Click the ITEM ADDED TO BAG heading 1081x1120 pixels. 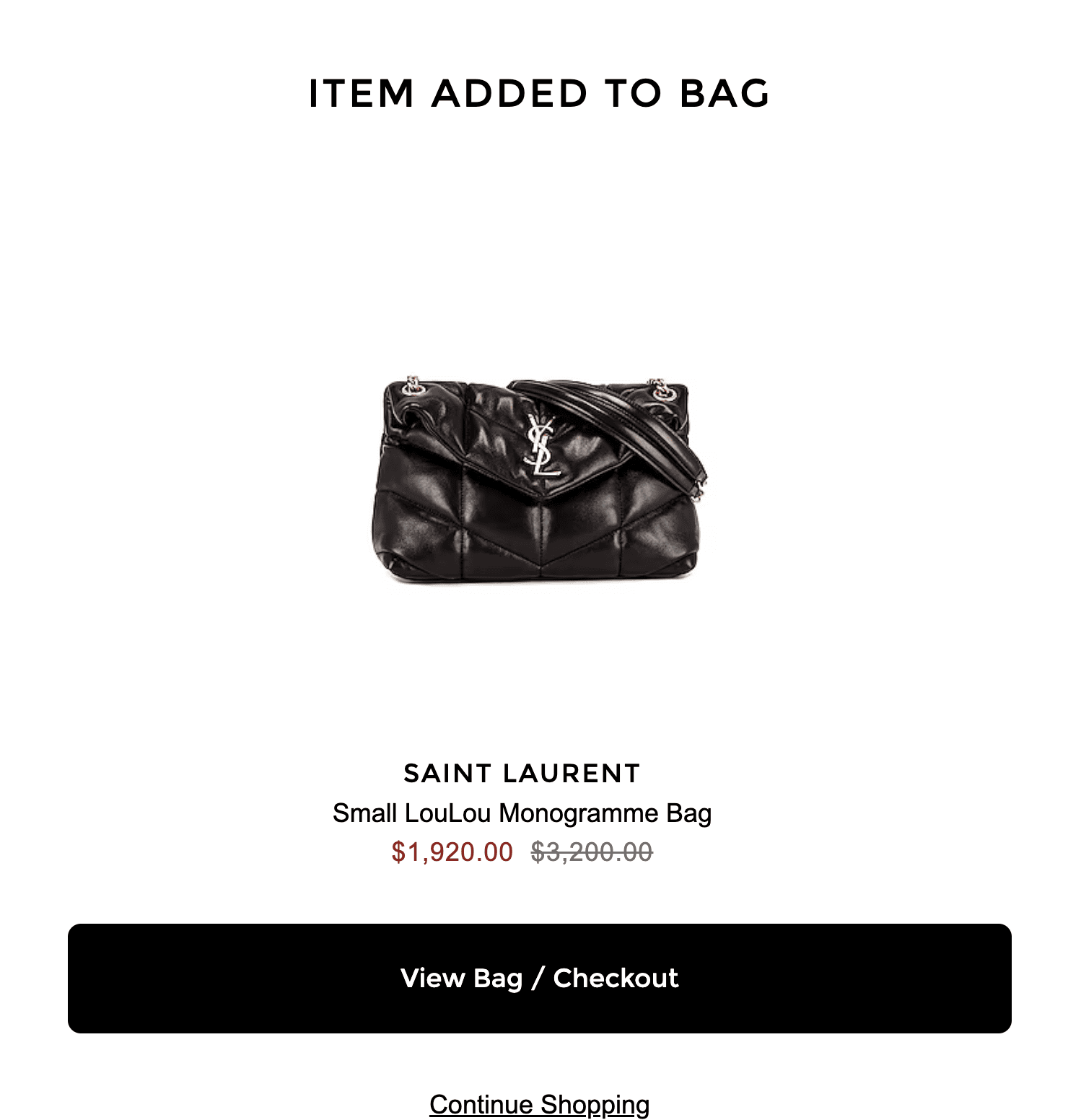[x=539, y=93]
